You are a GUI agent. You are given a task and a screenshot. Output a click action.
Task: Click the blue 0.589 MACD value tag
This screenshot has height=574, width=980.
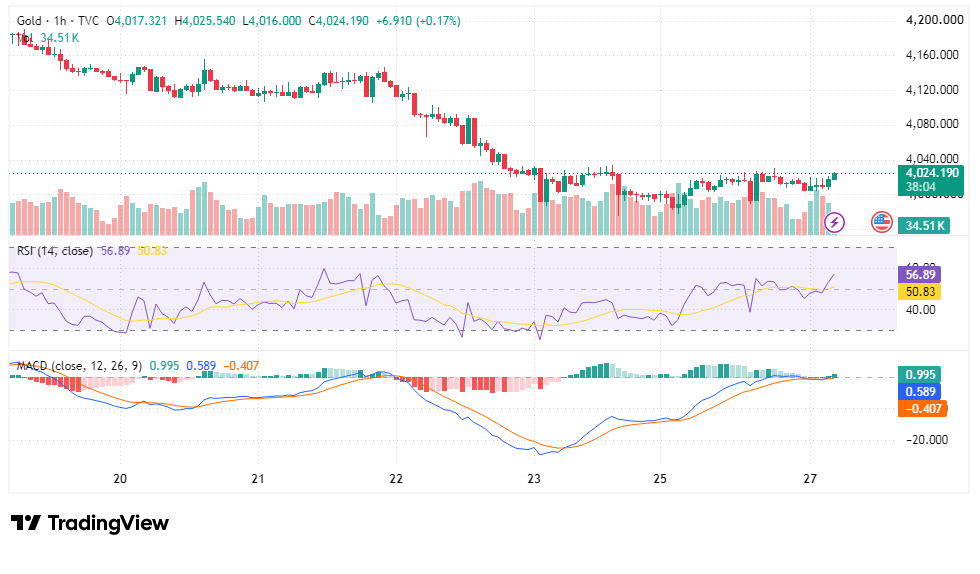click(919, 391)
